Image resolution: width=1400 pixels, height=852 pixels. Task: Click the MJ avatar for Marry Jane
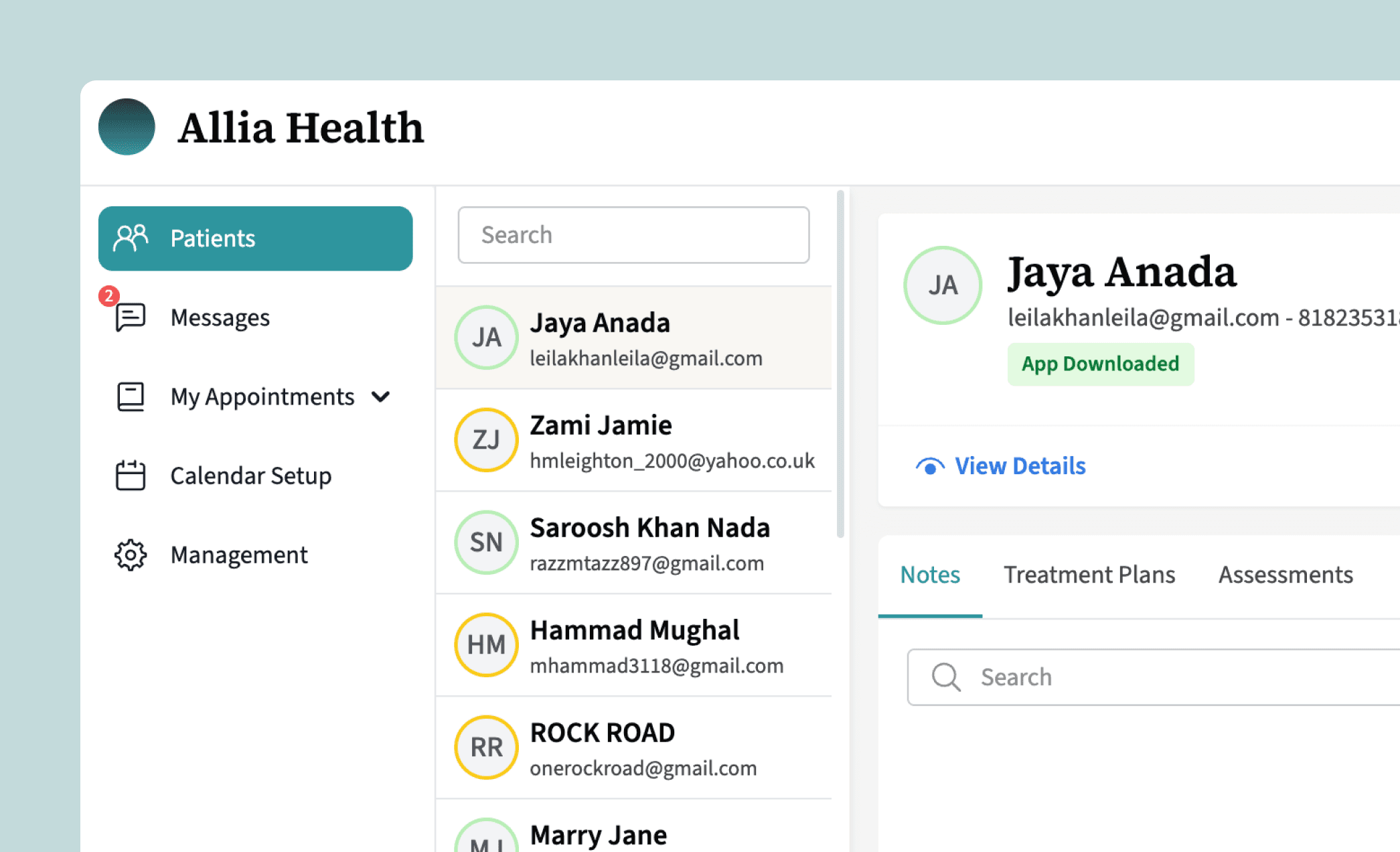point(486,836)
